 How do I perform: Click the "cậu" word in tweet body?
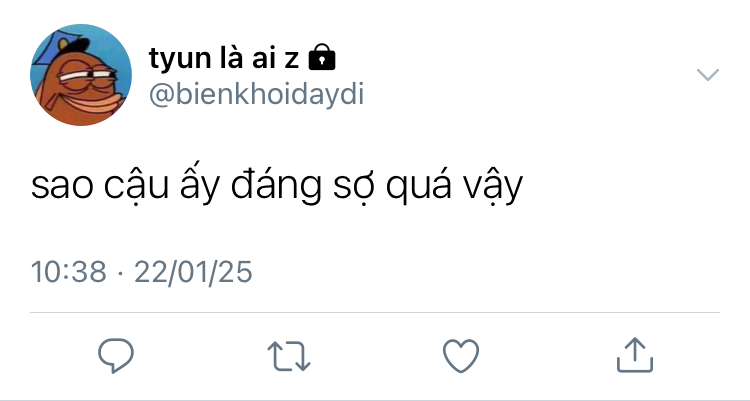(x=136, y=188)
